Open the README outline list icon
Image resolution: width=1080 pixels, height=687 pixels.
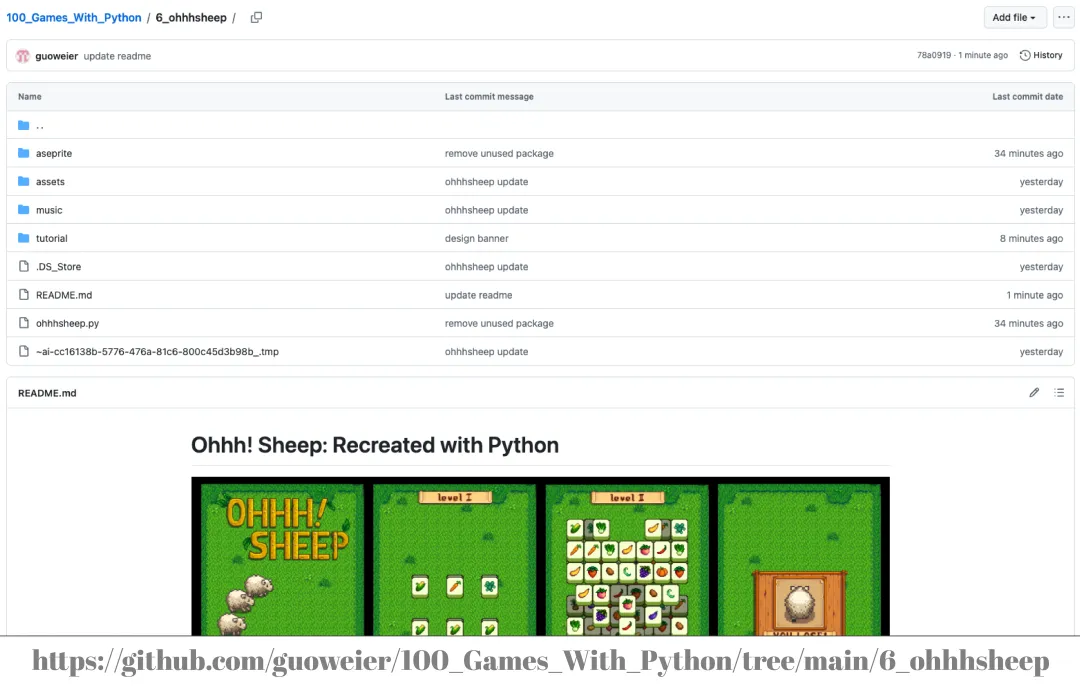[x=1059, y=393]
